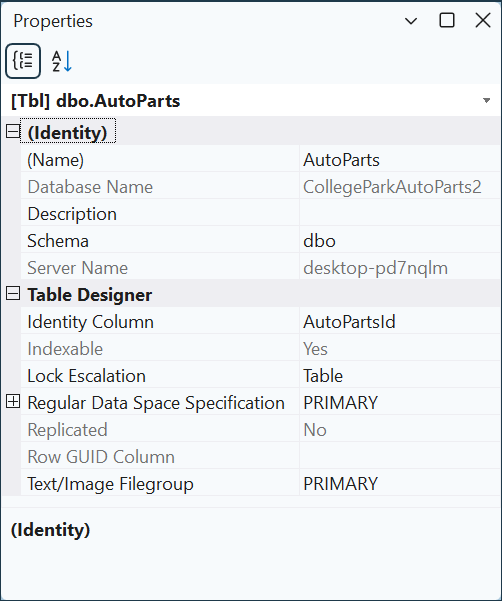Collapse the Table Designer category

13,294
